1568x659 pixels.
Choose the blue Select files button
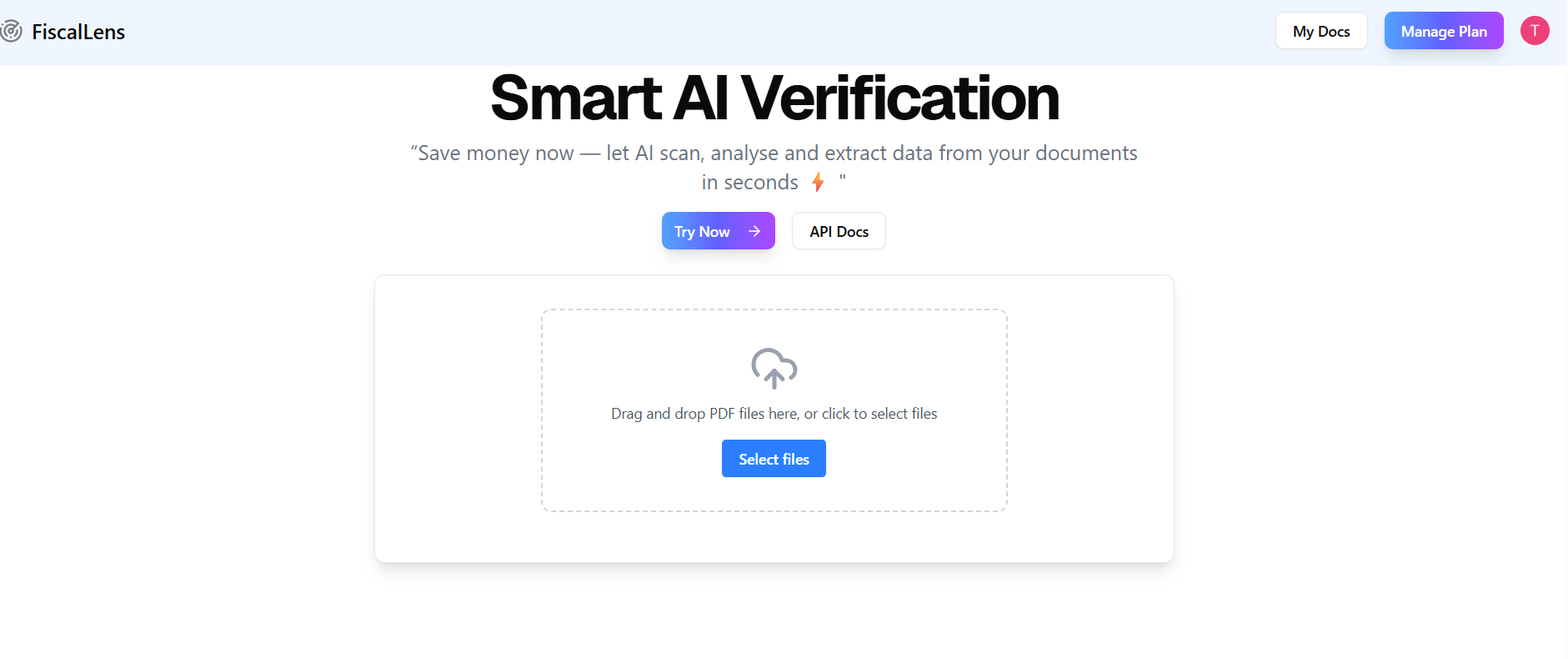coord(774,459)
